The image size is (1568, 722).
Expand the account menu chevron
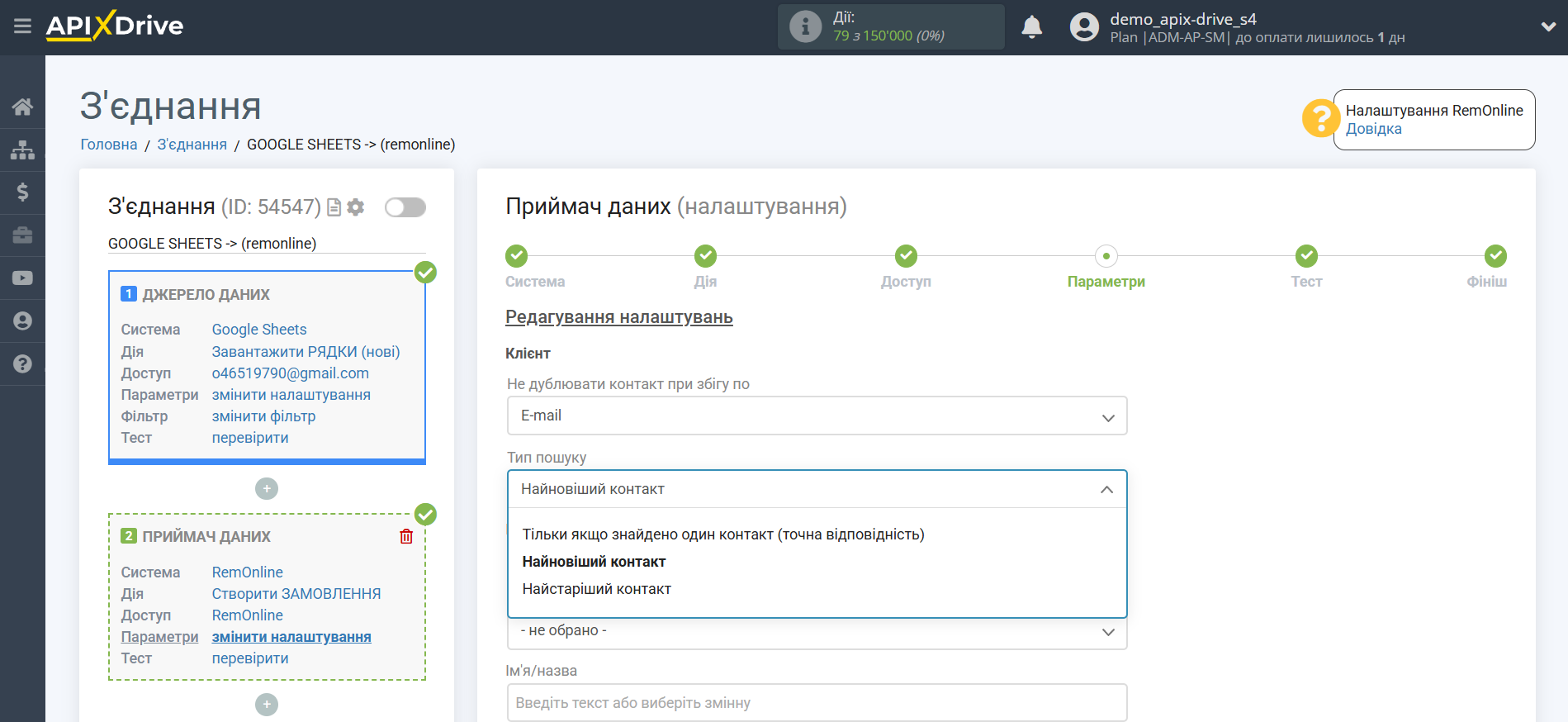pyautogui.click(x=1548, y=26)
